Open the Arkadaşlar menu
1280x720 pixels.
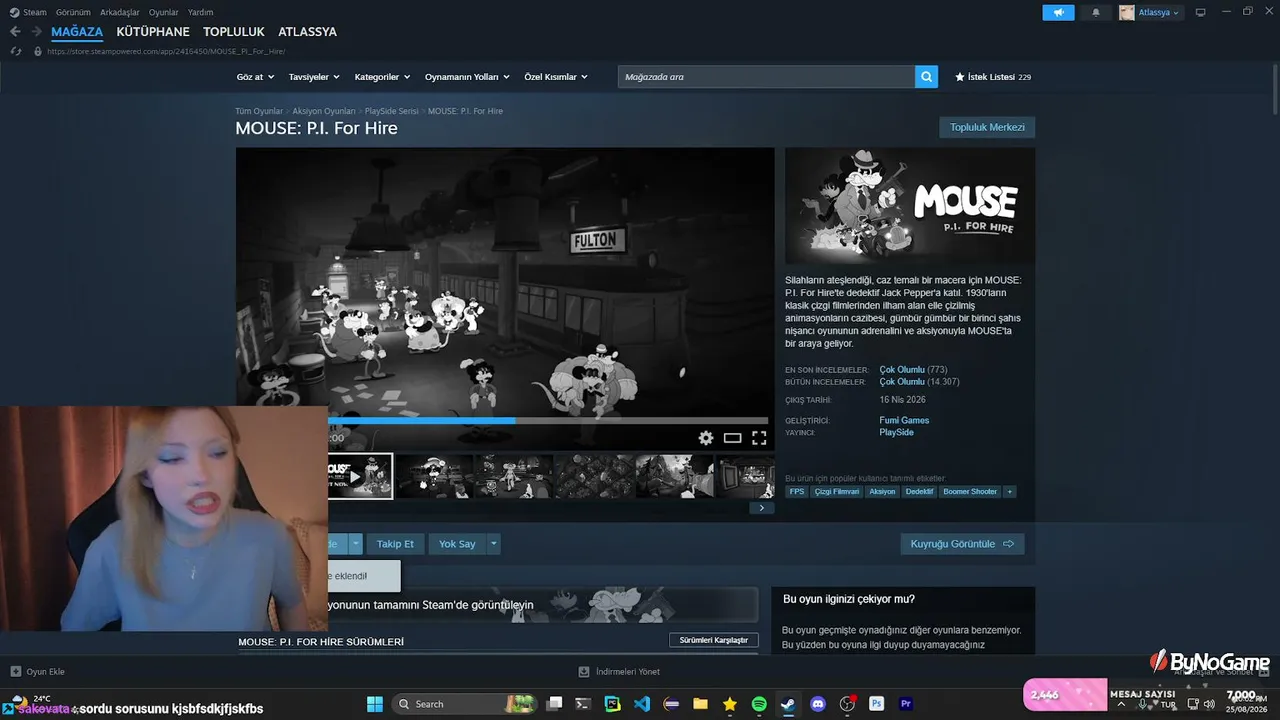click(x=120, y=12)
